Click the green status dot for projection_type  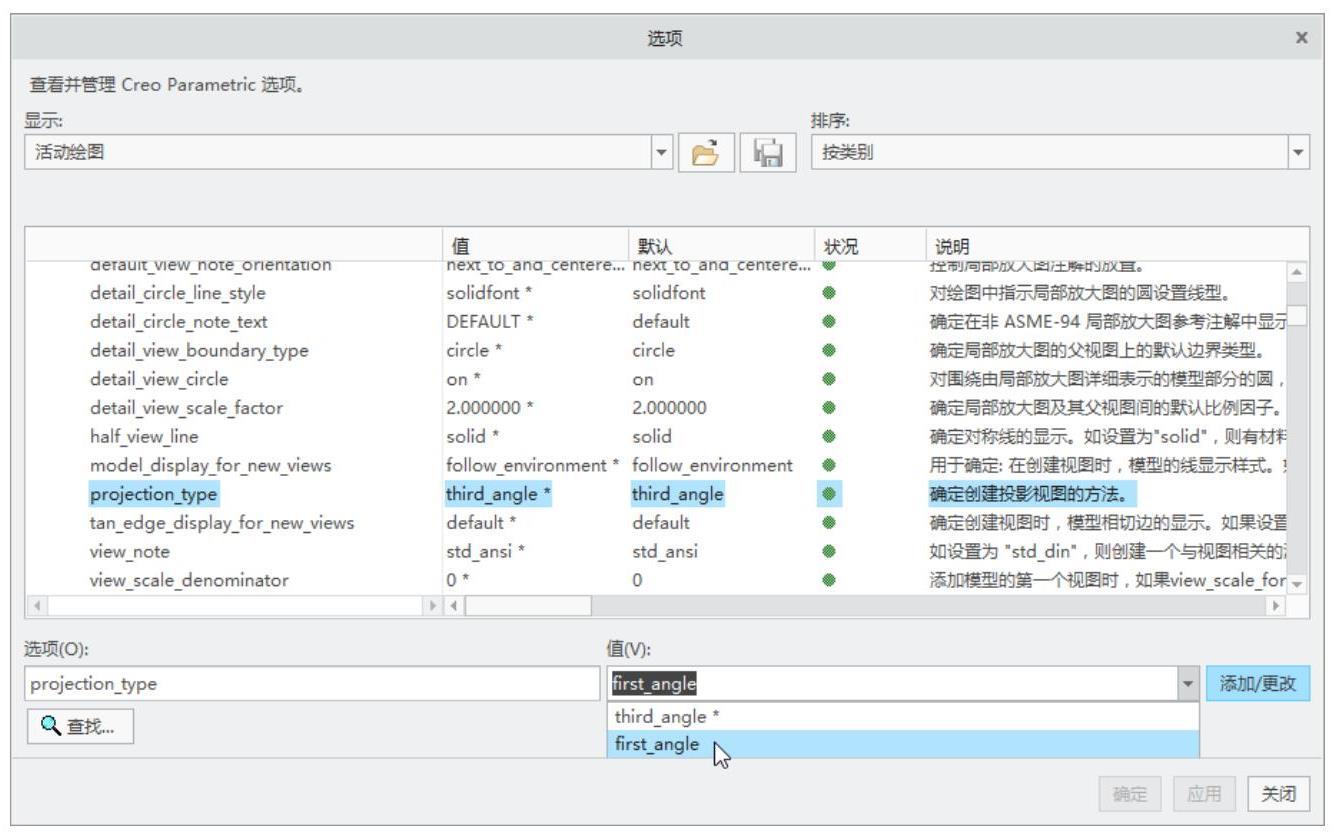coord(829,494)
